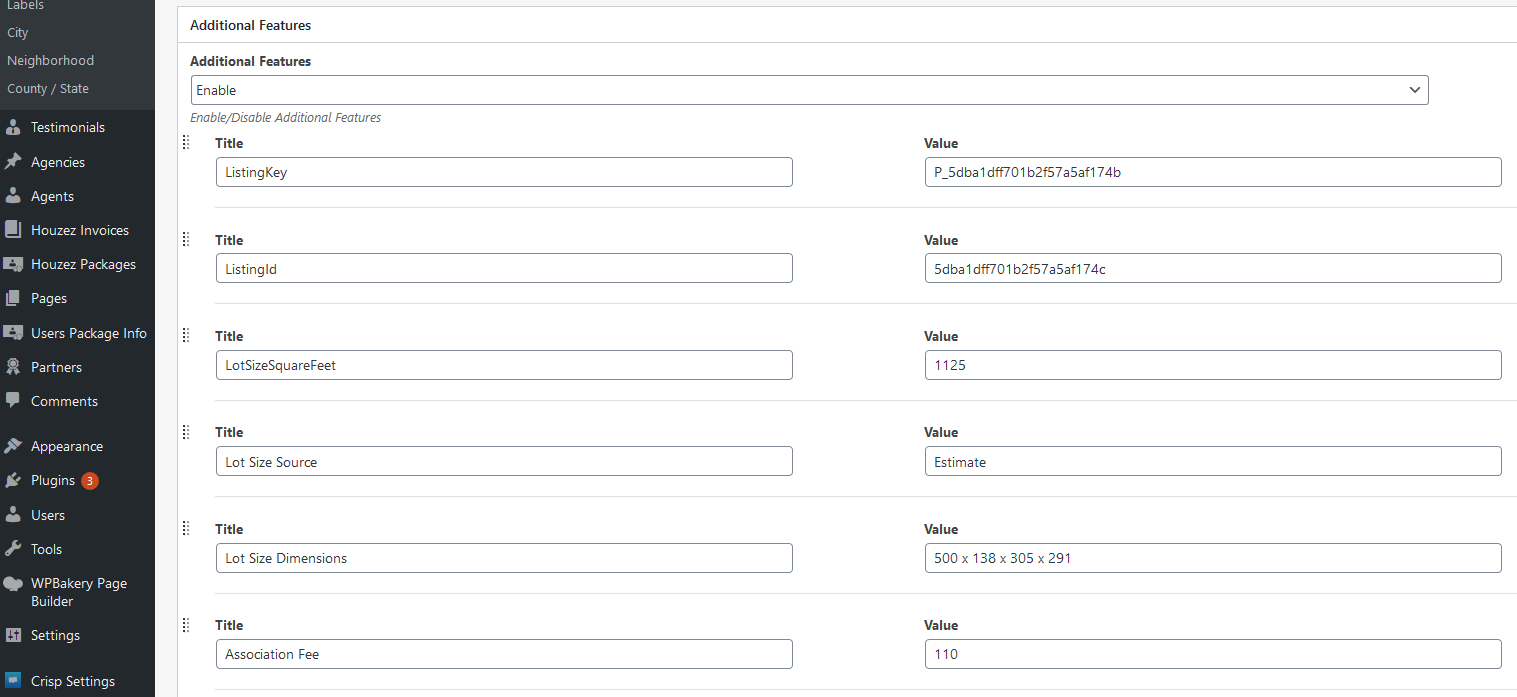Click the Association Fee title field
This screenshot has width=1517, height=697.
click(x=504, y=654)
